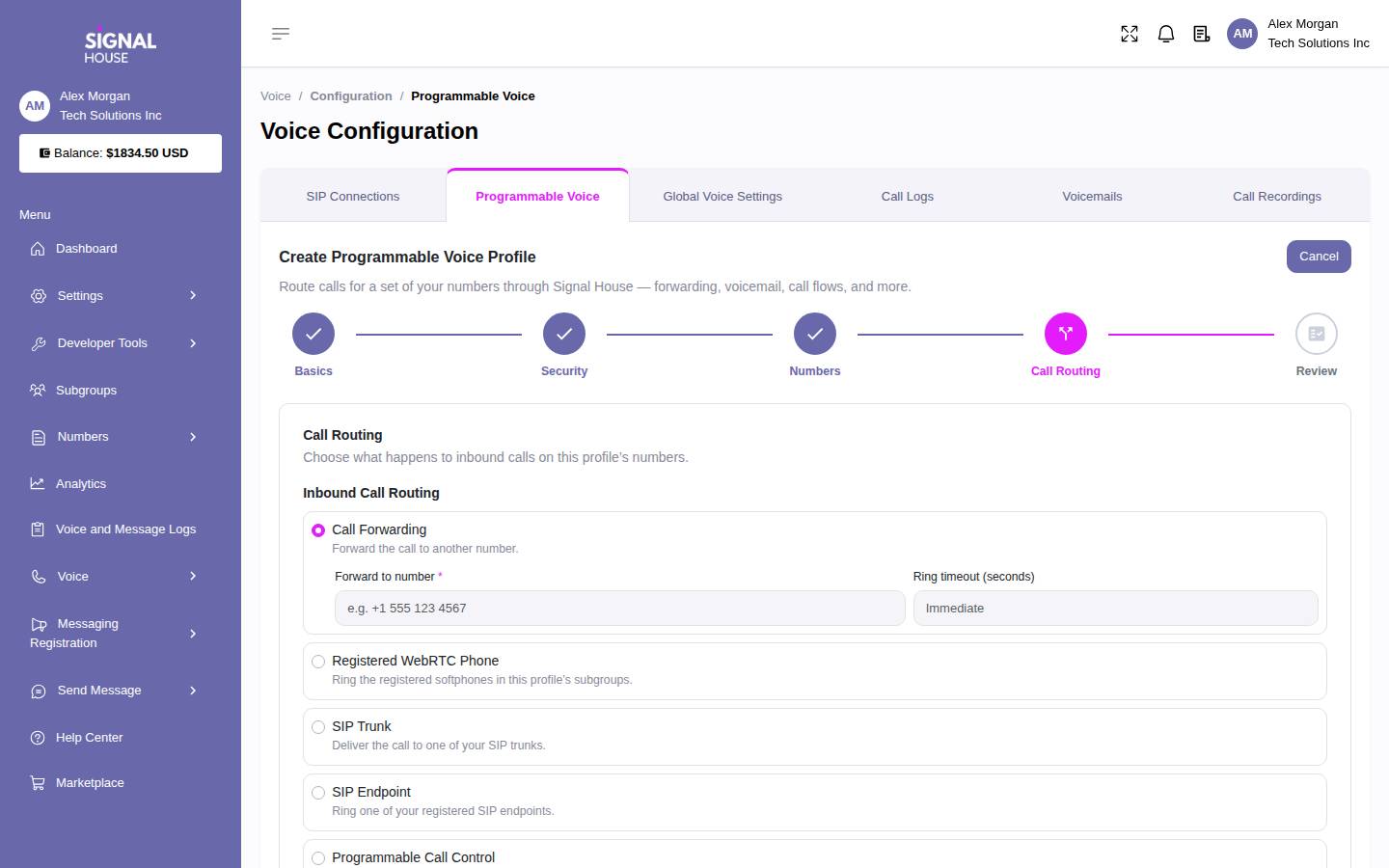Viewport: 1389px width, 868px height.
Task: Collapse sidebar using hamburger menu icon
Action: pyautogui.click(x=281, y=34)
